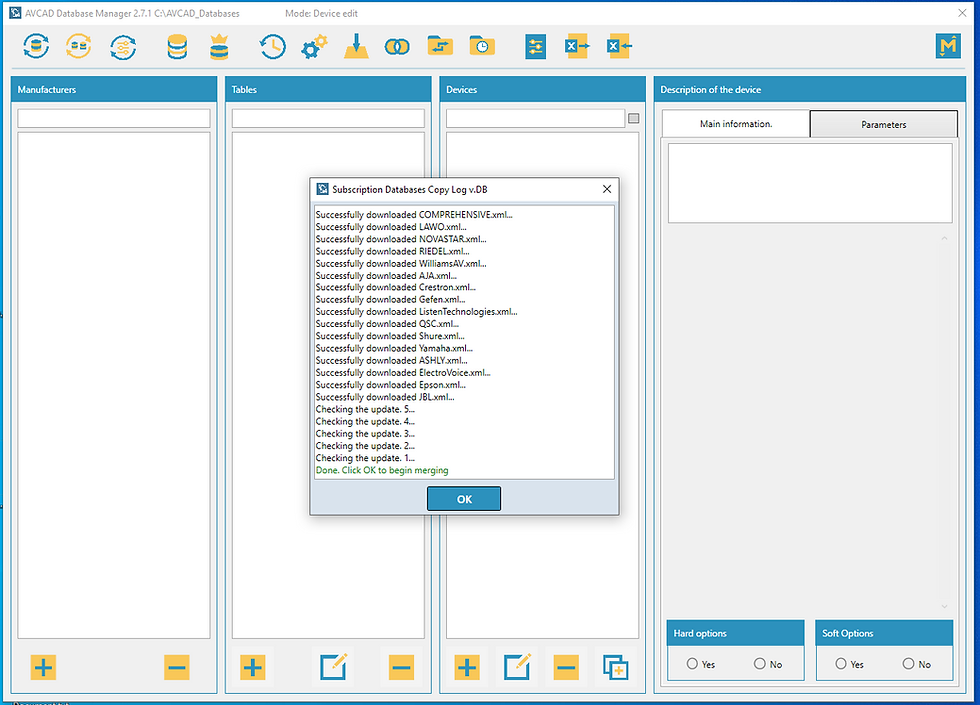The width and height of the screenshot is (980, 705).
Task: Click the add Manufacturer plus button
Action: (x=42, y=667)
